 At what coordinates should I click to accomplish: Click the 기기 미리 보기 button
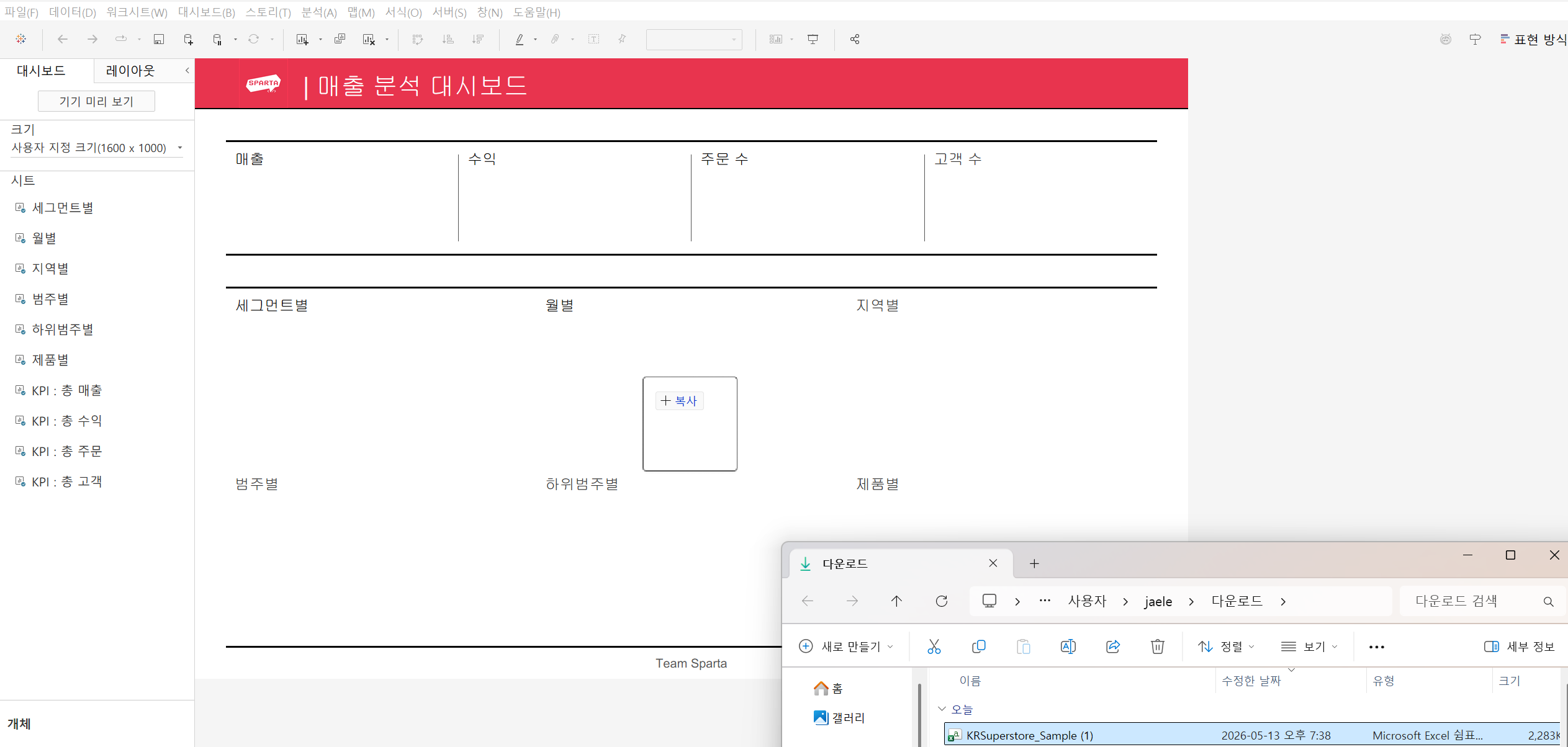coord(96,101)
